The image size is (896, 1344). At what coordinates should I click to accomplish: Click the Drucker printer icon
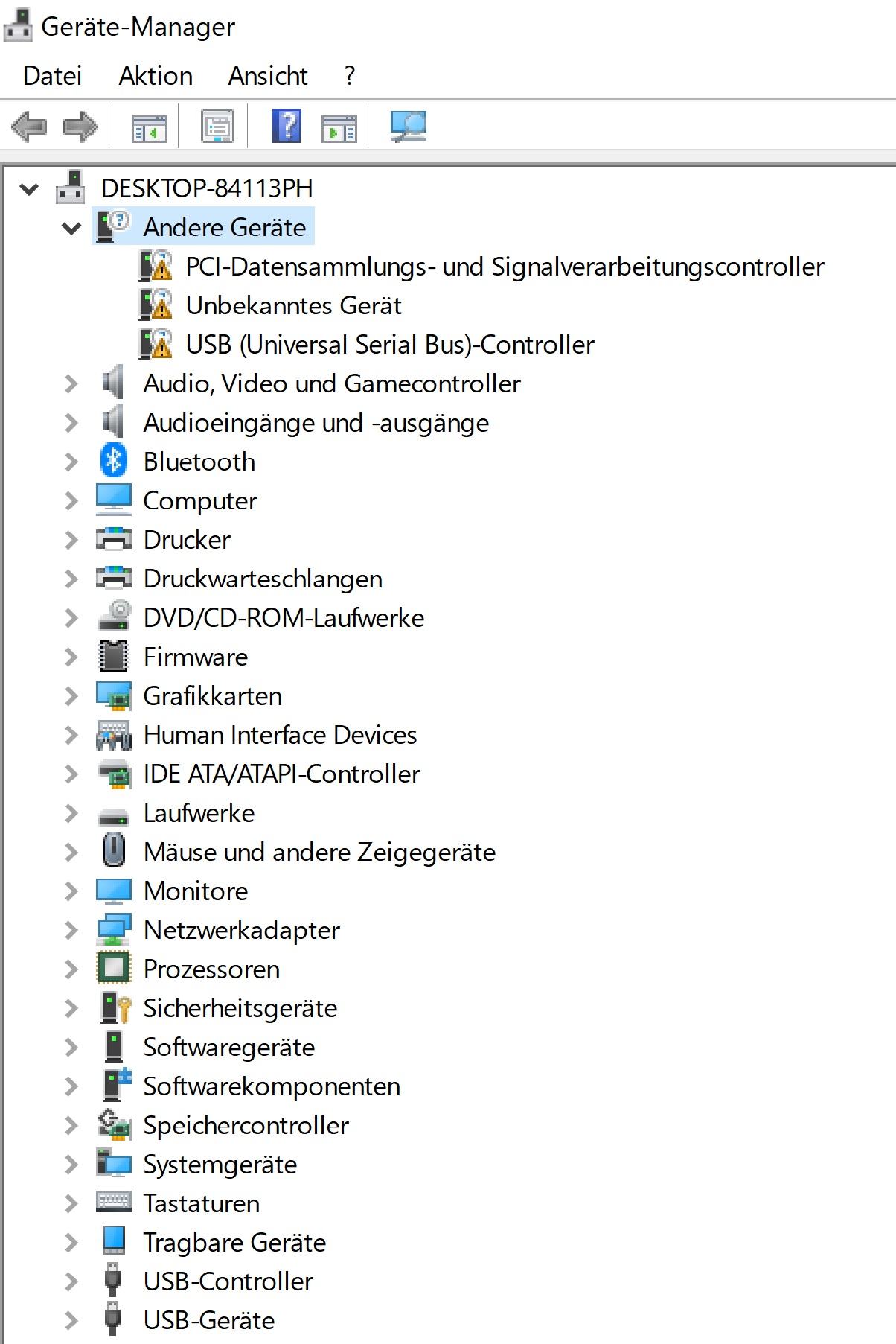[113, 540]
